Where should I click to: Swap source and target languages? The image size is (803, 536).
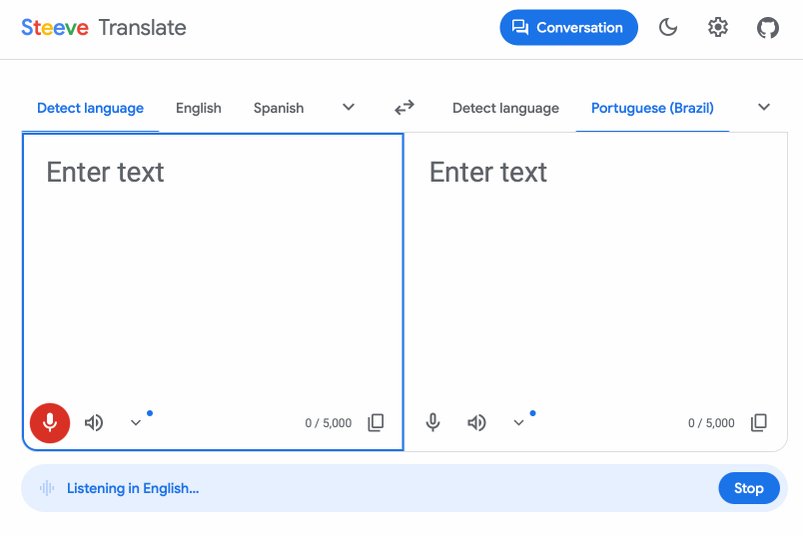point(404,108)
